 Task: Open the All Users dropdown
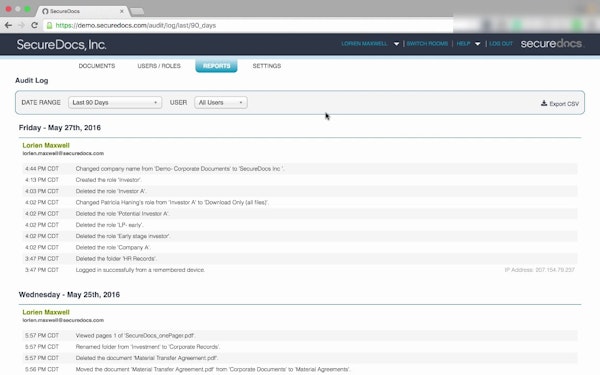click(221, 103)
